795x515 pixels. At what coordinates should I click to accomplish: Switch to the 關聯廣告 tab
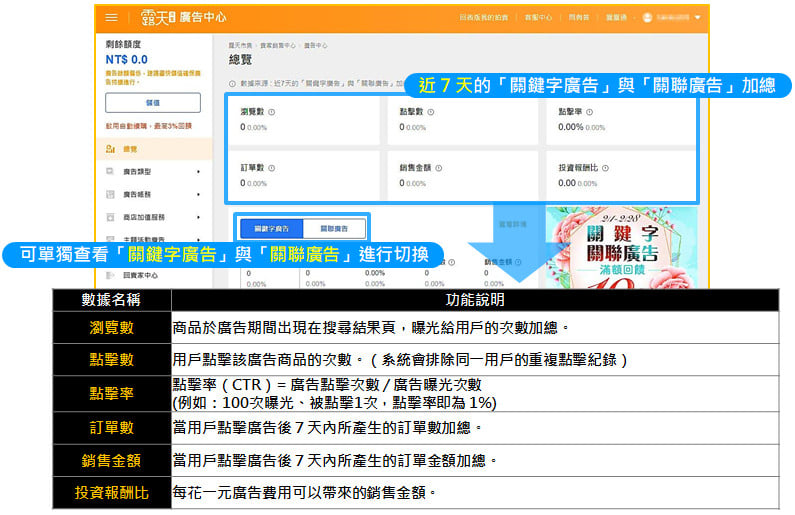tap(334, 229)
